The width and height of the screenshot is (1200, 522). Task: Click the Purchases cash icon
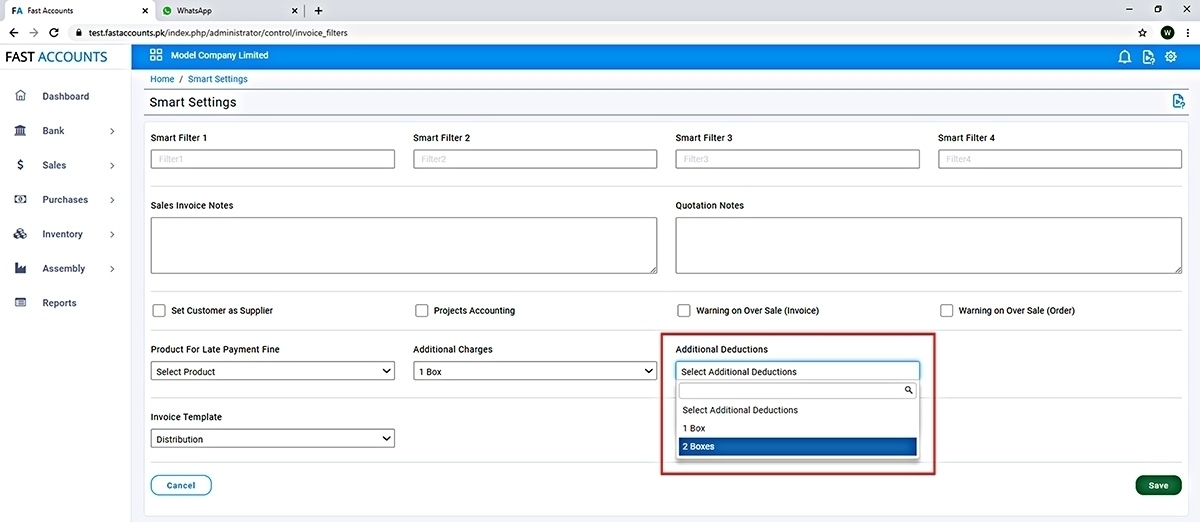pos(20,199)
